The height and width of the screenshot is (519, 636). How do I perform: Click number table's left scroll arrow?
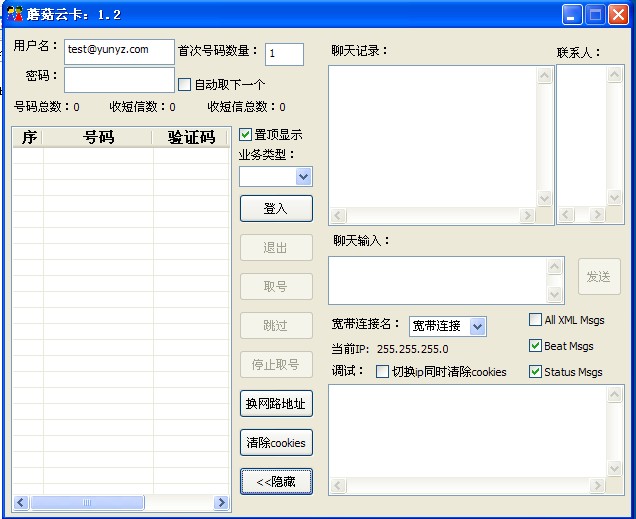[21, 502]
